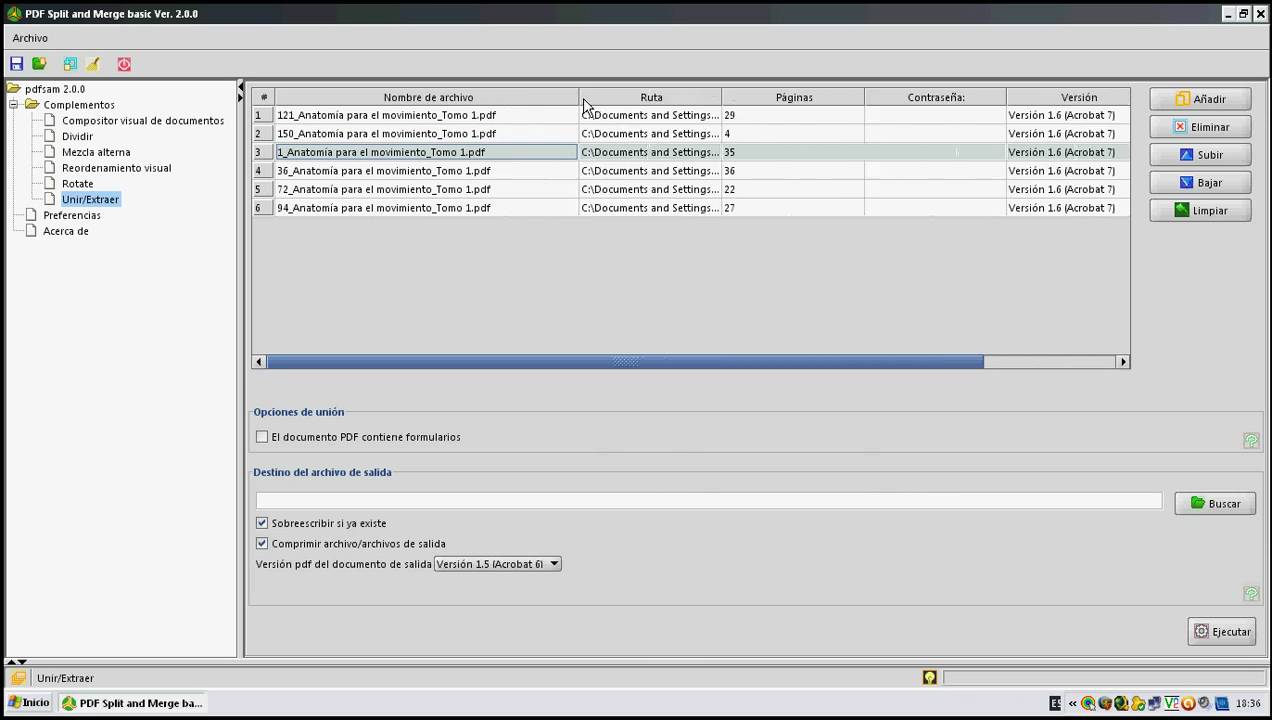Click Subir to move file up
The image size is (1272, 720).
point(1201,155)
